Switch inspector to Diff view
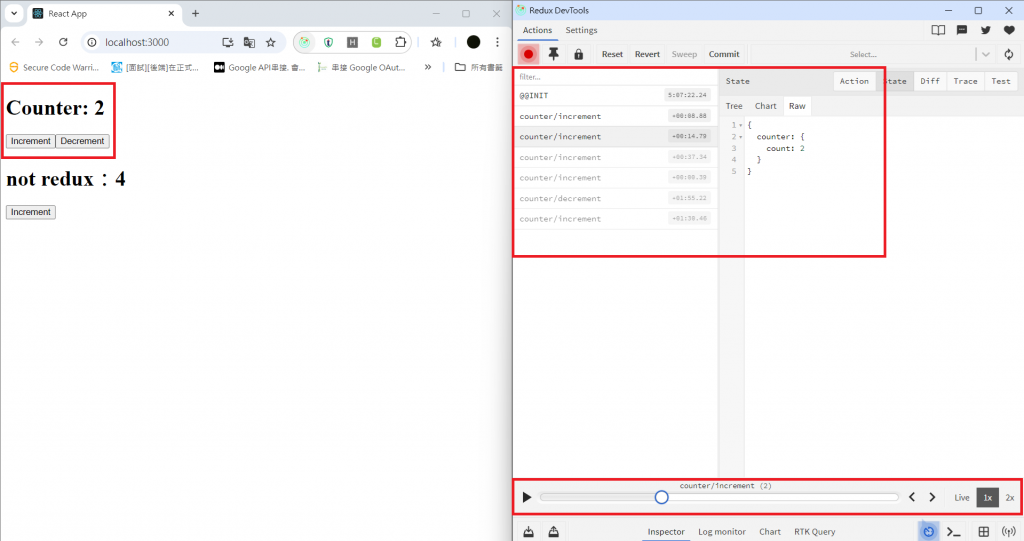This screenshot has width=1024, height=541. [930, 81]
